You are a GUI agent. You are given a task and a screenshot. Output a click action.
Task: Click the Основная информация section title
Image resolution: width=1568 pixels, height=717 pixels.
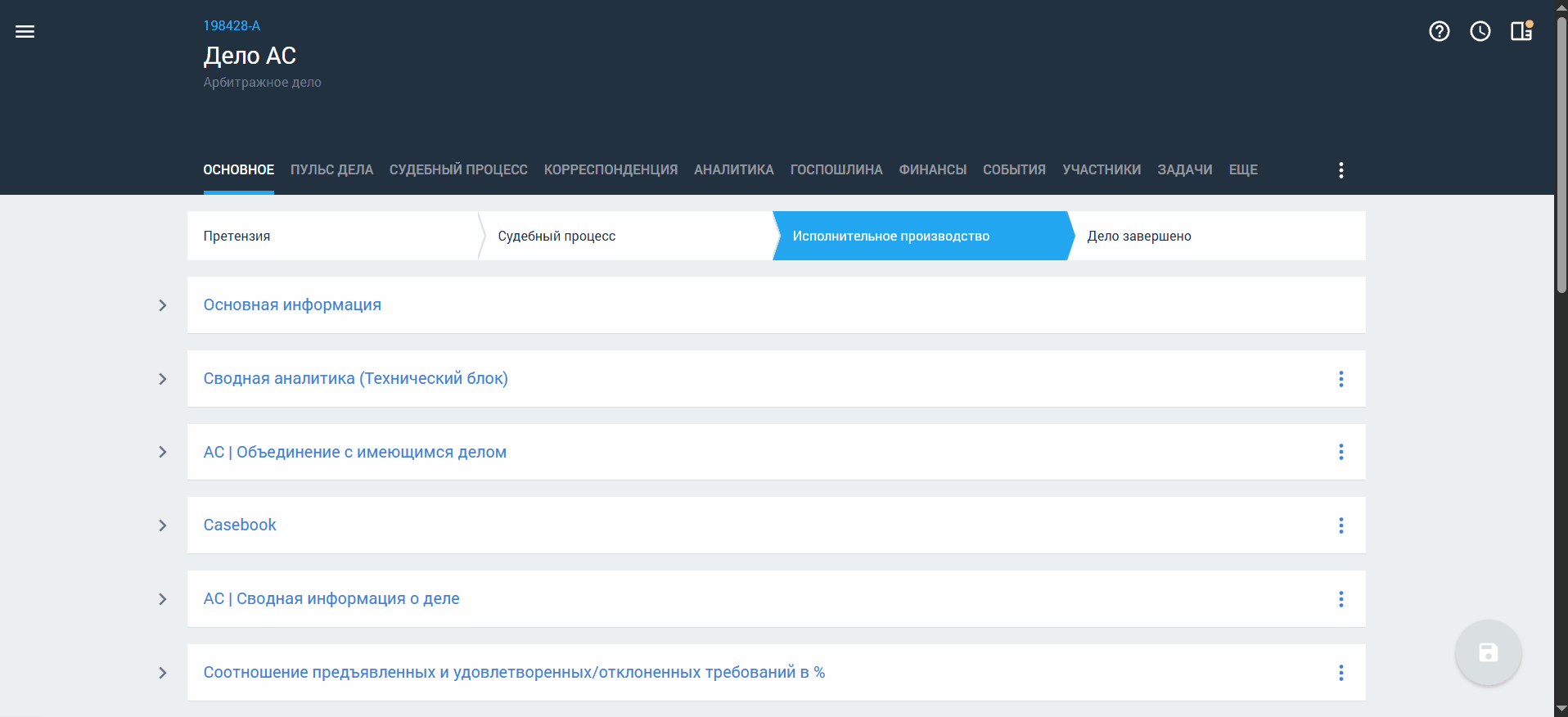pos(292,304)
